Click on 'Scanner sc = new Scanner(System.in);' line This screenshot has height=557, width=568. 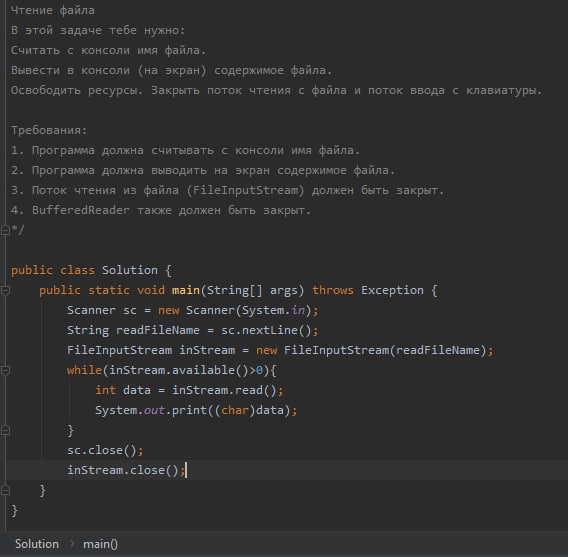(x=192, y=310)
